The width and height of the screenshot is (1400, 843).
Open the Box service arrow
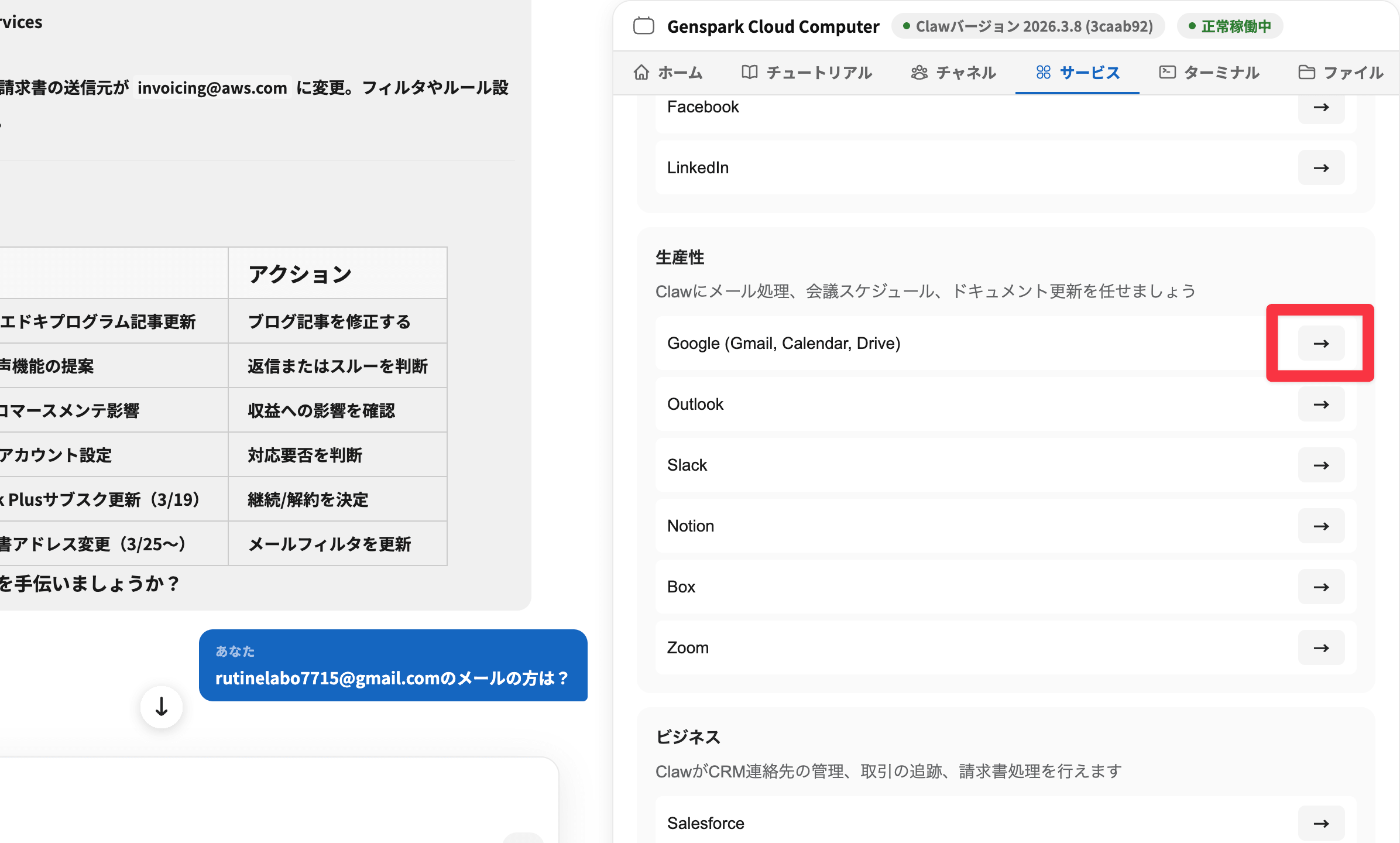(x=1321, y=587)
